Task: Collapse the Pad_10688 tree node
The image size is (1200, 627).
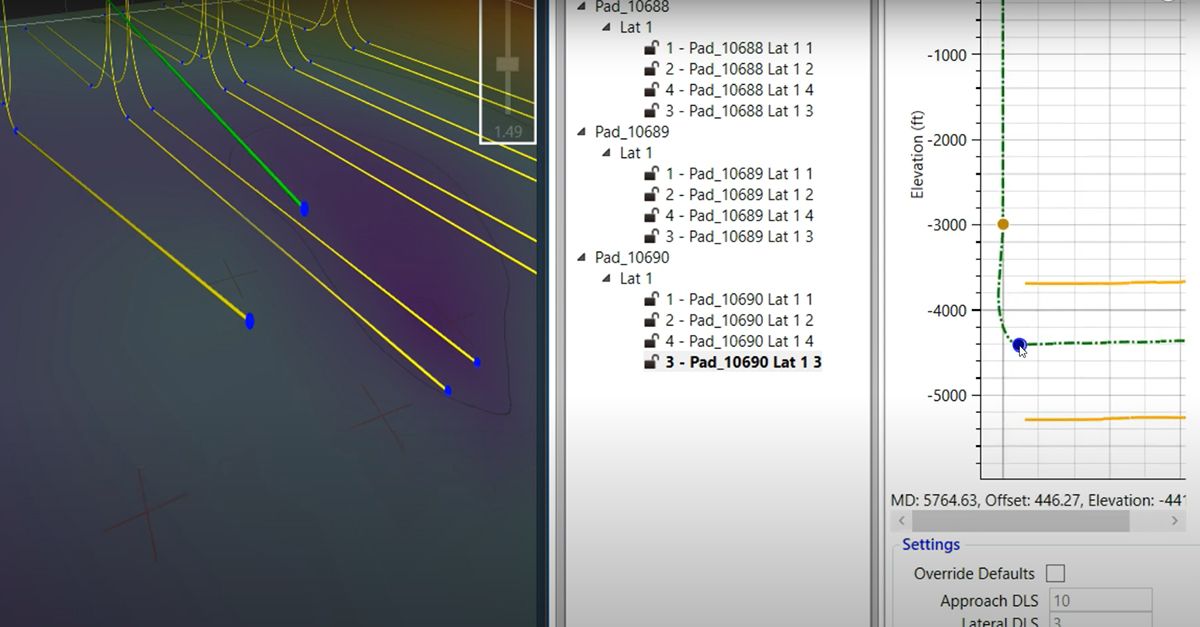Action: pos(580,7)
